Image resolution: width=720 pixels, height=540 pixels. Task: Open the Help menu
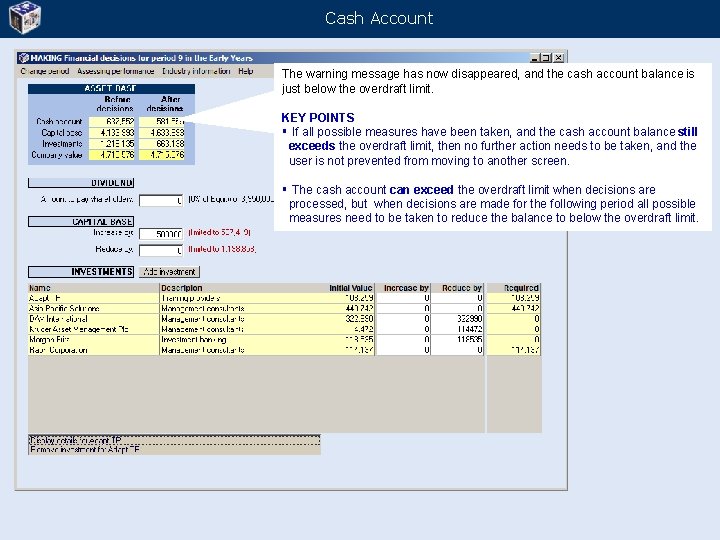coord(246,71)
